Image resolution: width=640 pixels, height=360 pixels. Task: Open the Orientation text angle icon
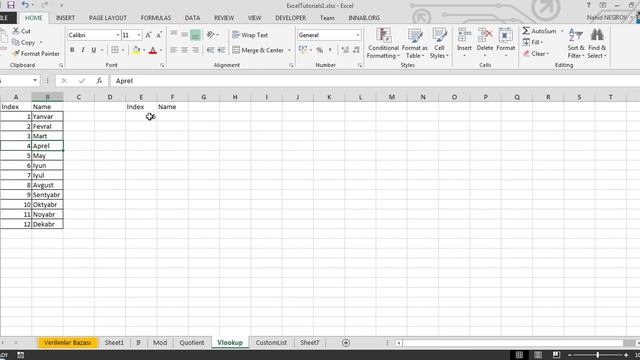[x=211, y=35]
